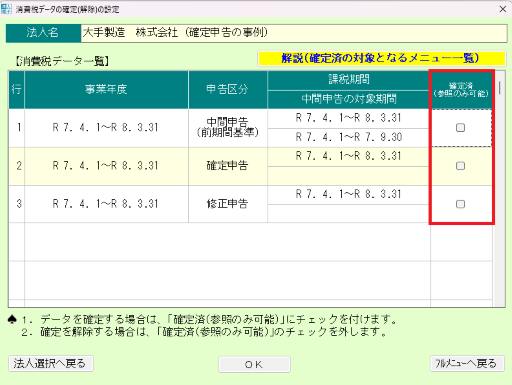Click the 法人名 field showing 大手製造 株式会社
The width and height of the screenshot is (512, 385).
coord(294,33)
